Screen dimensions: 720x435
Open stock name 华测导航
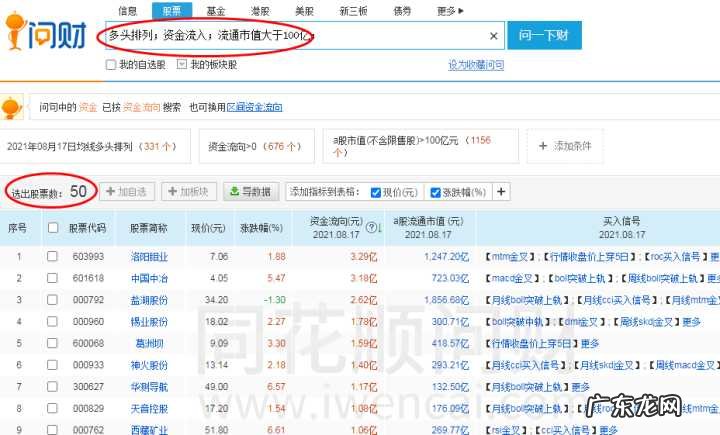149,387
